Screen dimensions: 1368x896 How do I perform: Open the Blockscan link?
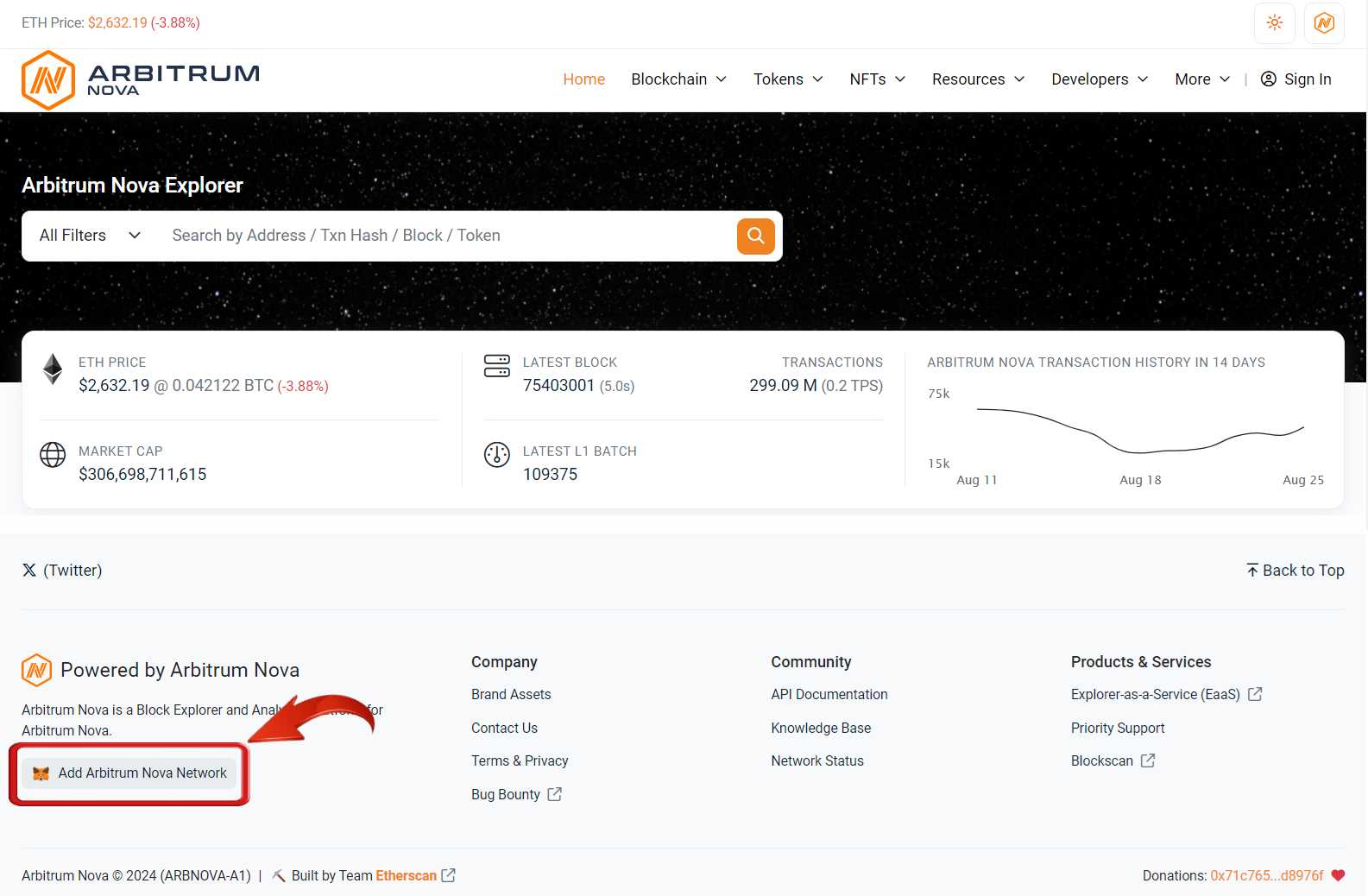1102,760
